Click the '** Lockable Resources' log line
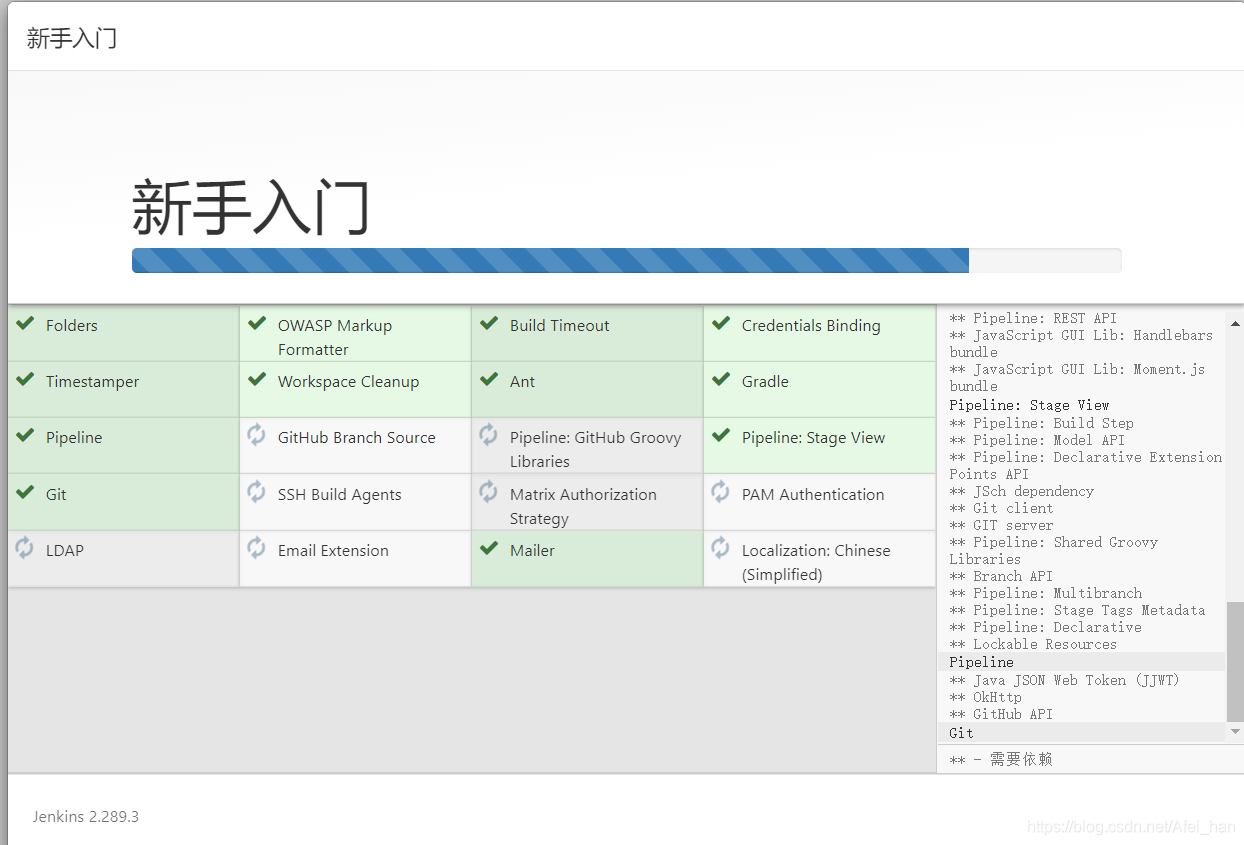 point(1033,644)
